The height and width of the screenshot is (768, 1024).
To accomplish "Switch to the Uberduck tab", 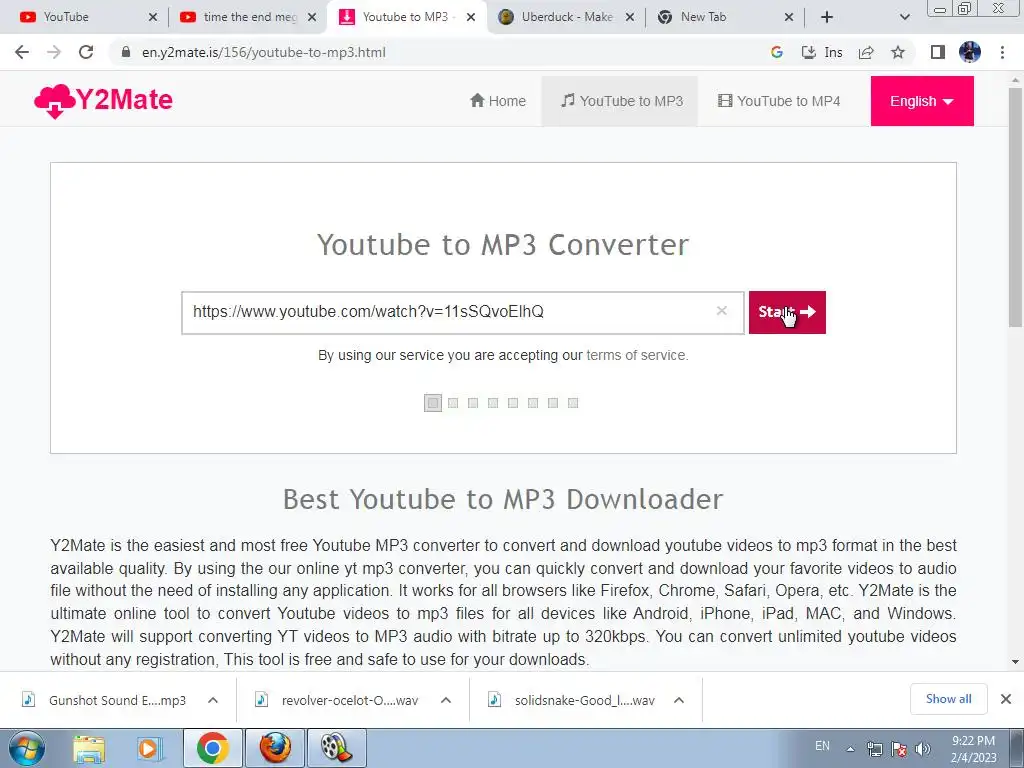I will (x=567, y=17).
